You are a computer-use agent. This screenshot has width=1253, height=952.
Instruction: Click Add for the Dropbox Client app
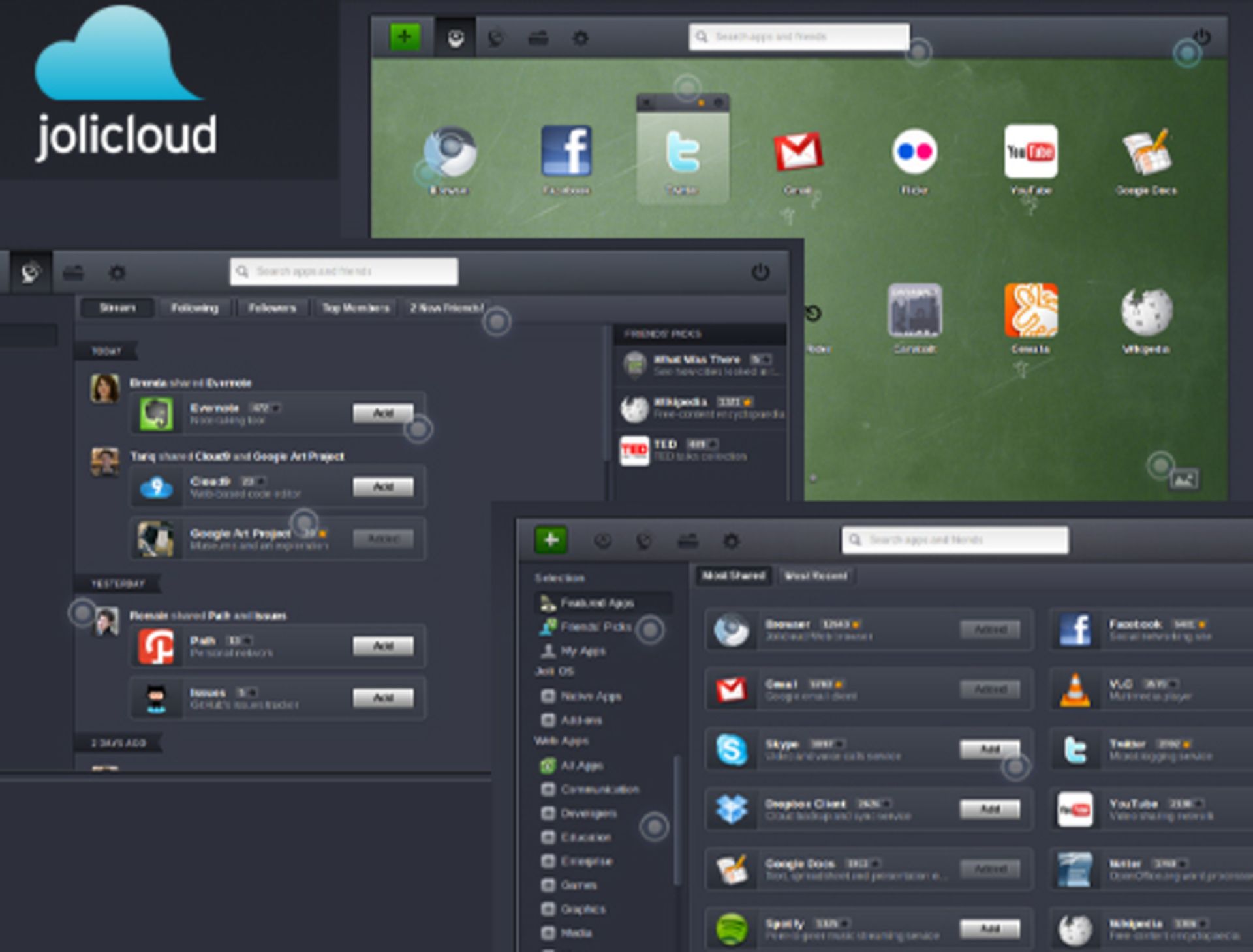tap(989, 809)
